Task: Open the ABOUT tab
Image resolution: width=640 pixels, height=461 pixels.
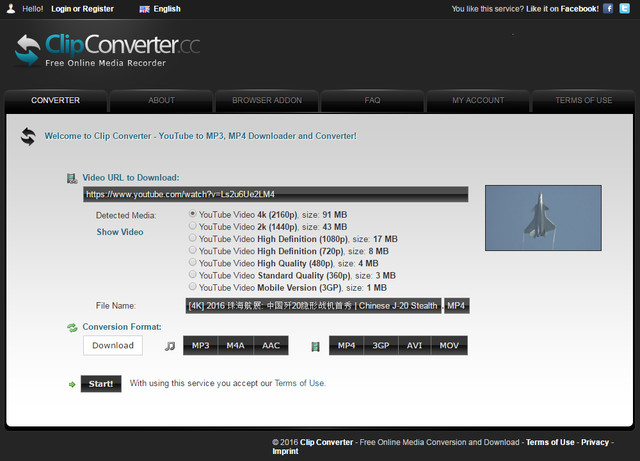Action: (x=161, y=101)
